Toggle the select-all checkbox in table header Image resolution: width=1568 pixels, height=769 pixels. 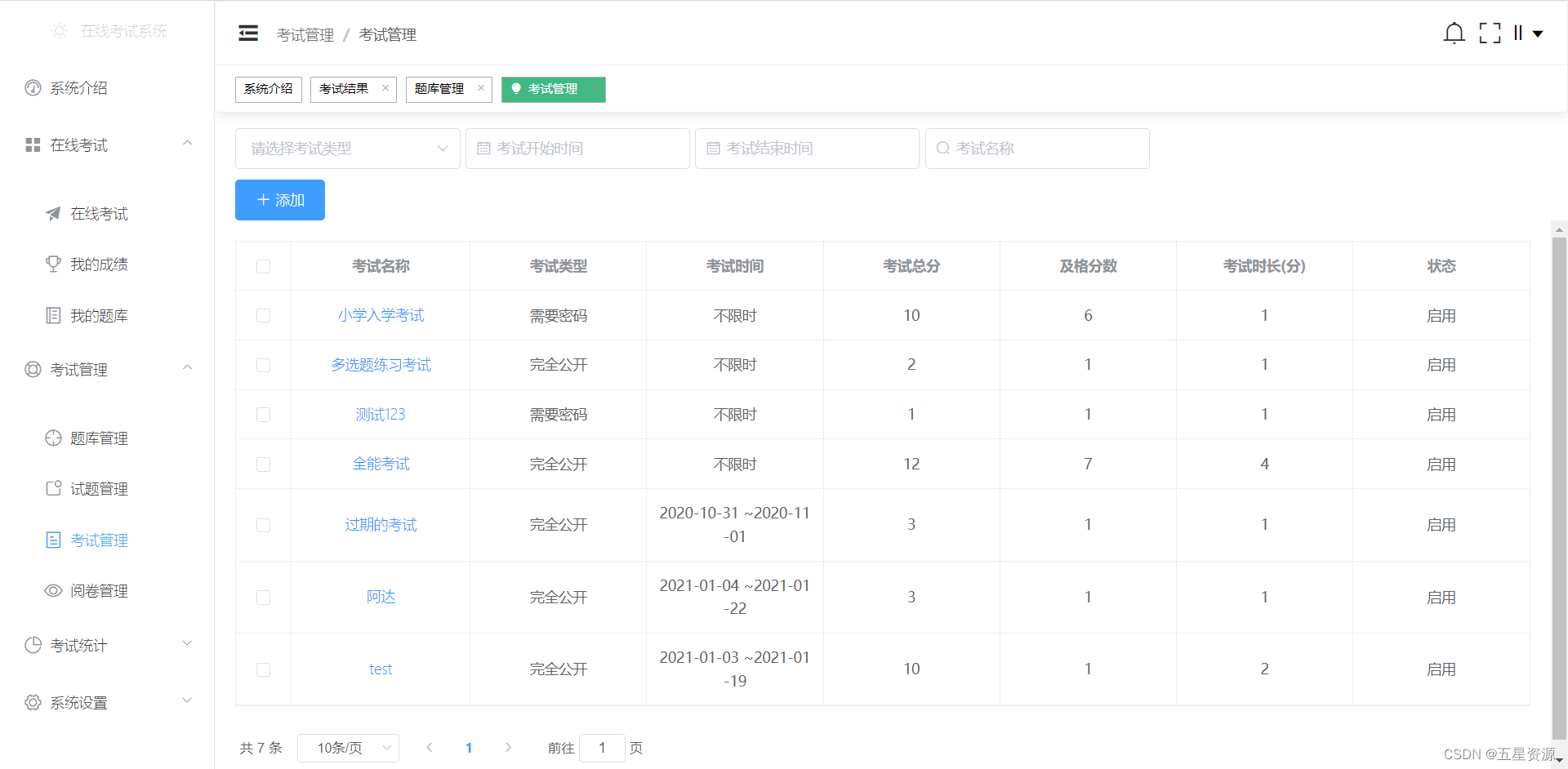[x=263, y=267]
